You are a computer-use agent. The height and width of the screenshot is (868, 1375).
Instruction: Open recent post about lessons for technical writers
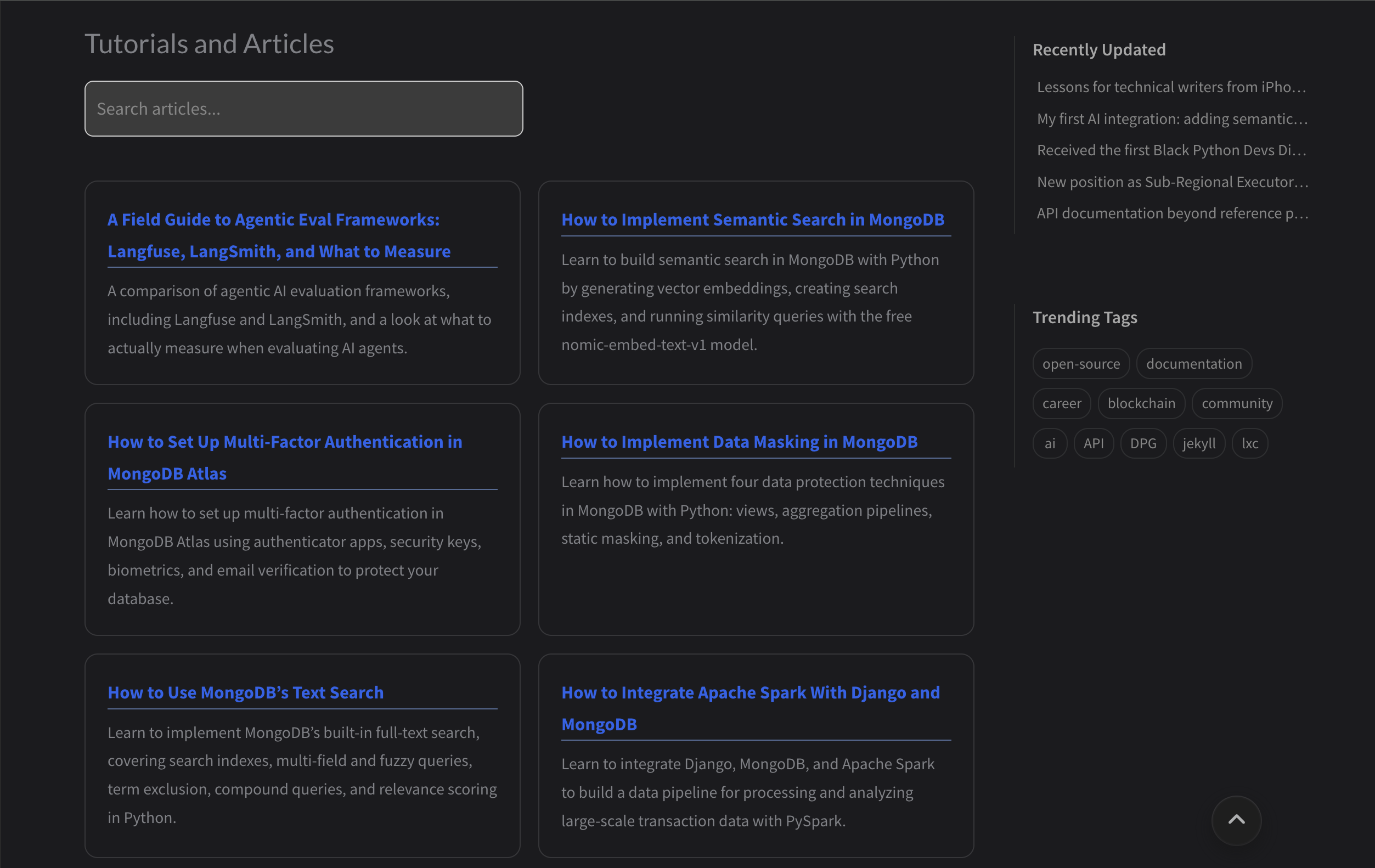click(x=1172, y=87)
